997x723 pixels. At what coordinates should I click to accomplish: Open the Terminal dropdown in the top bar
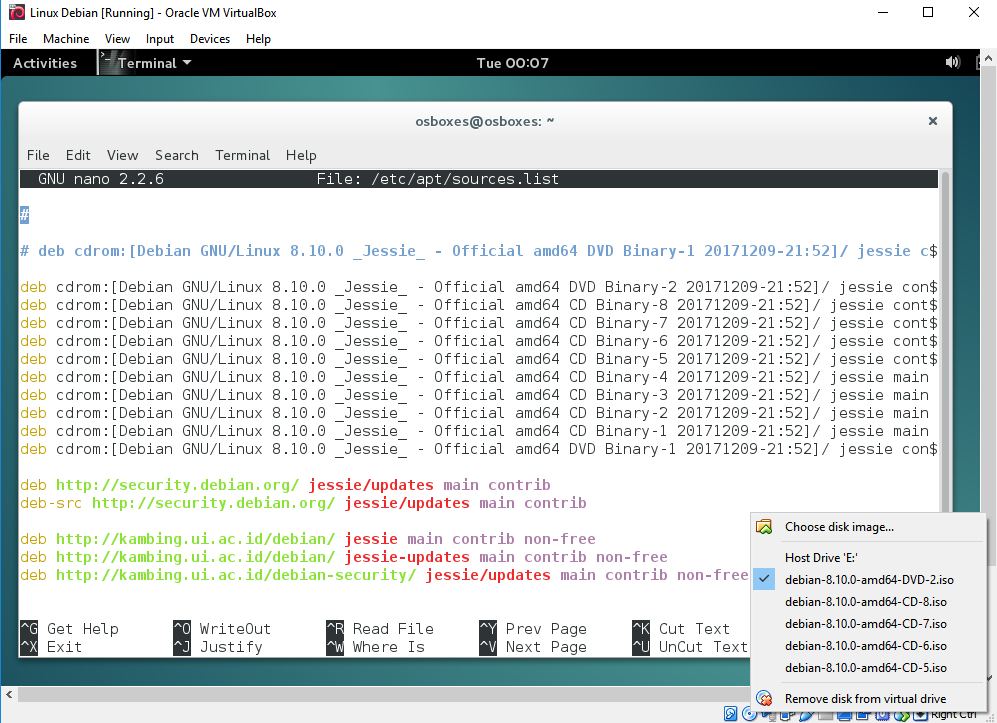[x=150, y=62]
